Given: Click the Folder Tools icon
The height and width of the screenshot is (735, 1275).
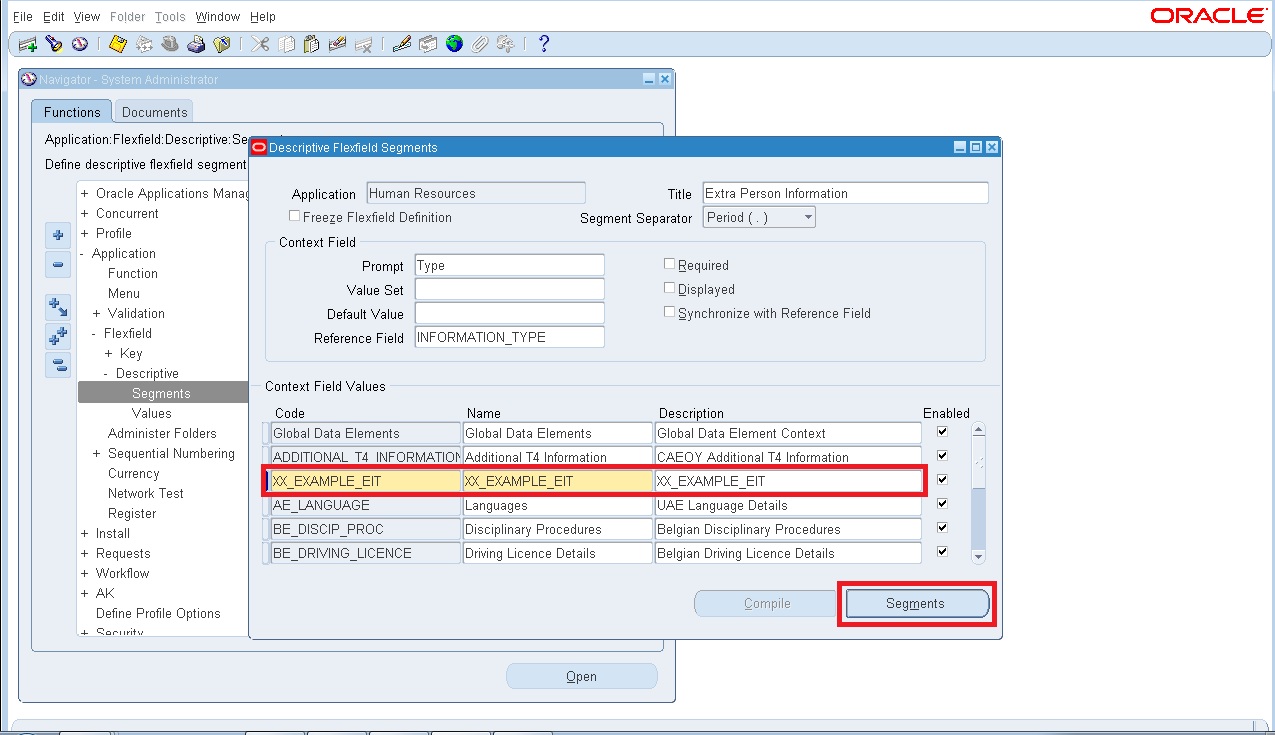Looking at the screenshot, I should (x=506, y=44).
